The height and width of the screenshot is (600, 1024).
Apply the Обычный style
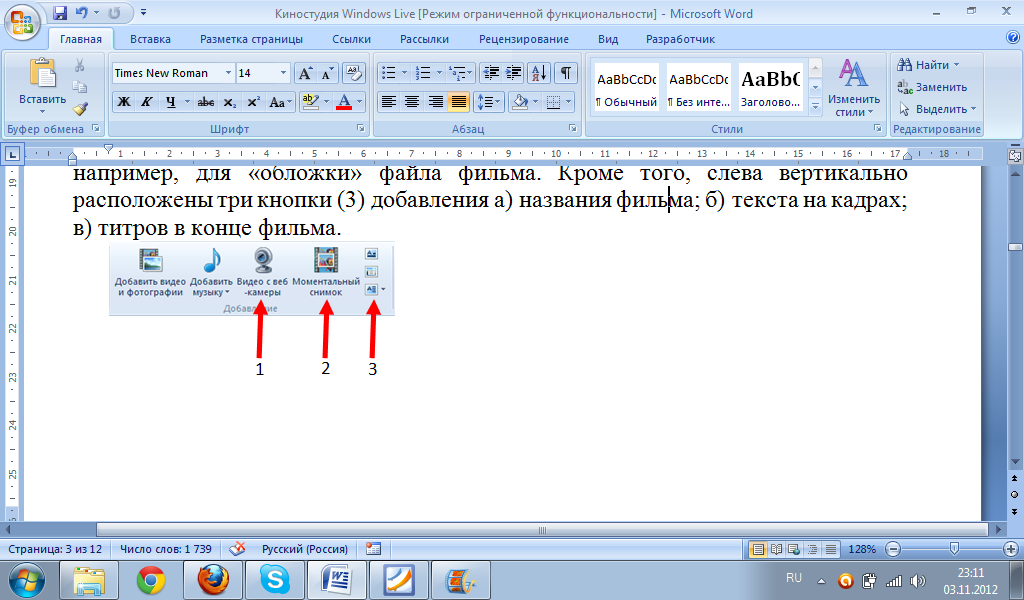626,87
